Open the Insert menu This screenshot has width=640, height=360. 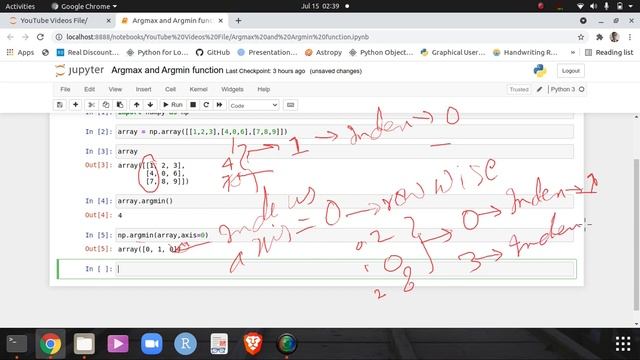click(x=143, y=89)
